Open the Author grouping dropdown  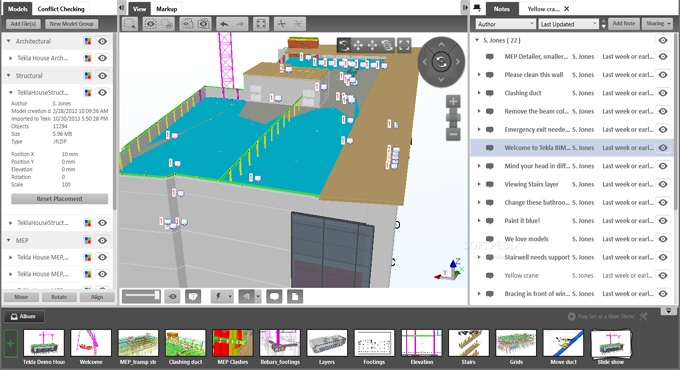point(505,24)
